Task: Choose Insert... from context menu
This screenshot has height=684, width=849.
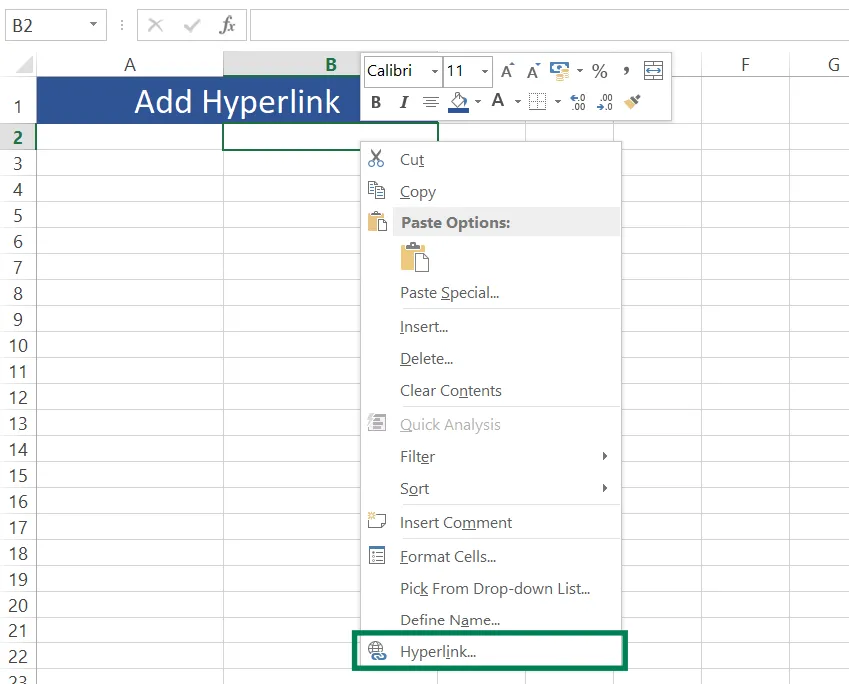Action: coord(491,327)
